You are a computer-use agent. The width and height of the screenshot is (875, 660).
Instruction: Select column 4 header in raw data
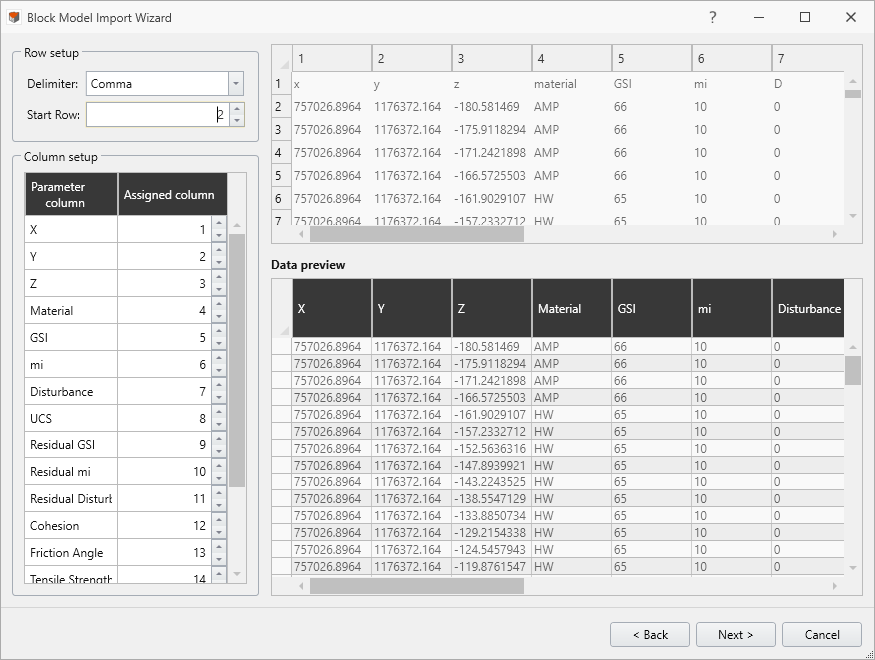572,59
